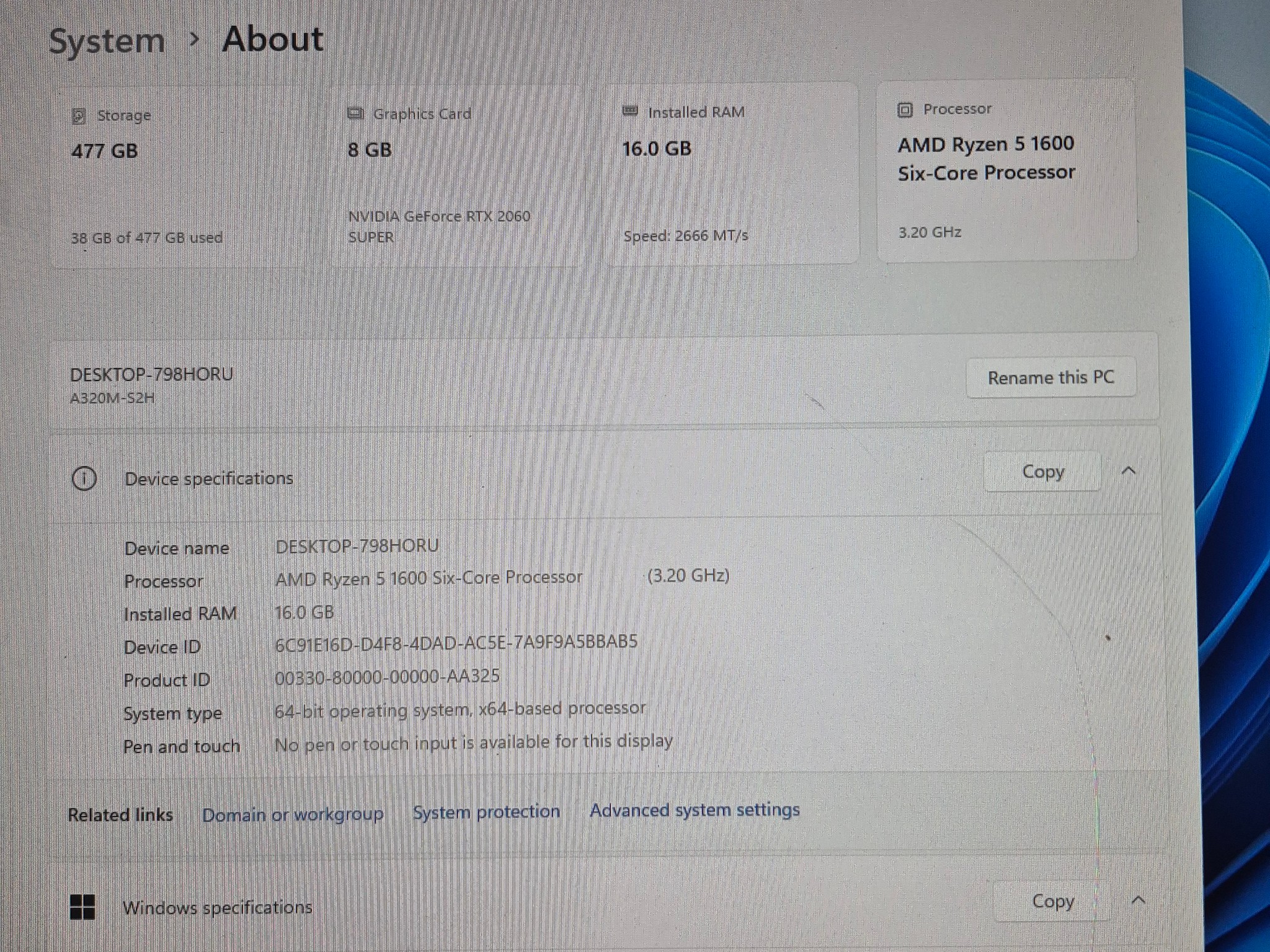Click the Windows specifications heading
The image size is (1270, 952).
point(217,907)
